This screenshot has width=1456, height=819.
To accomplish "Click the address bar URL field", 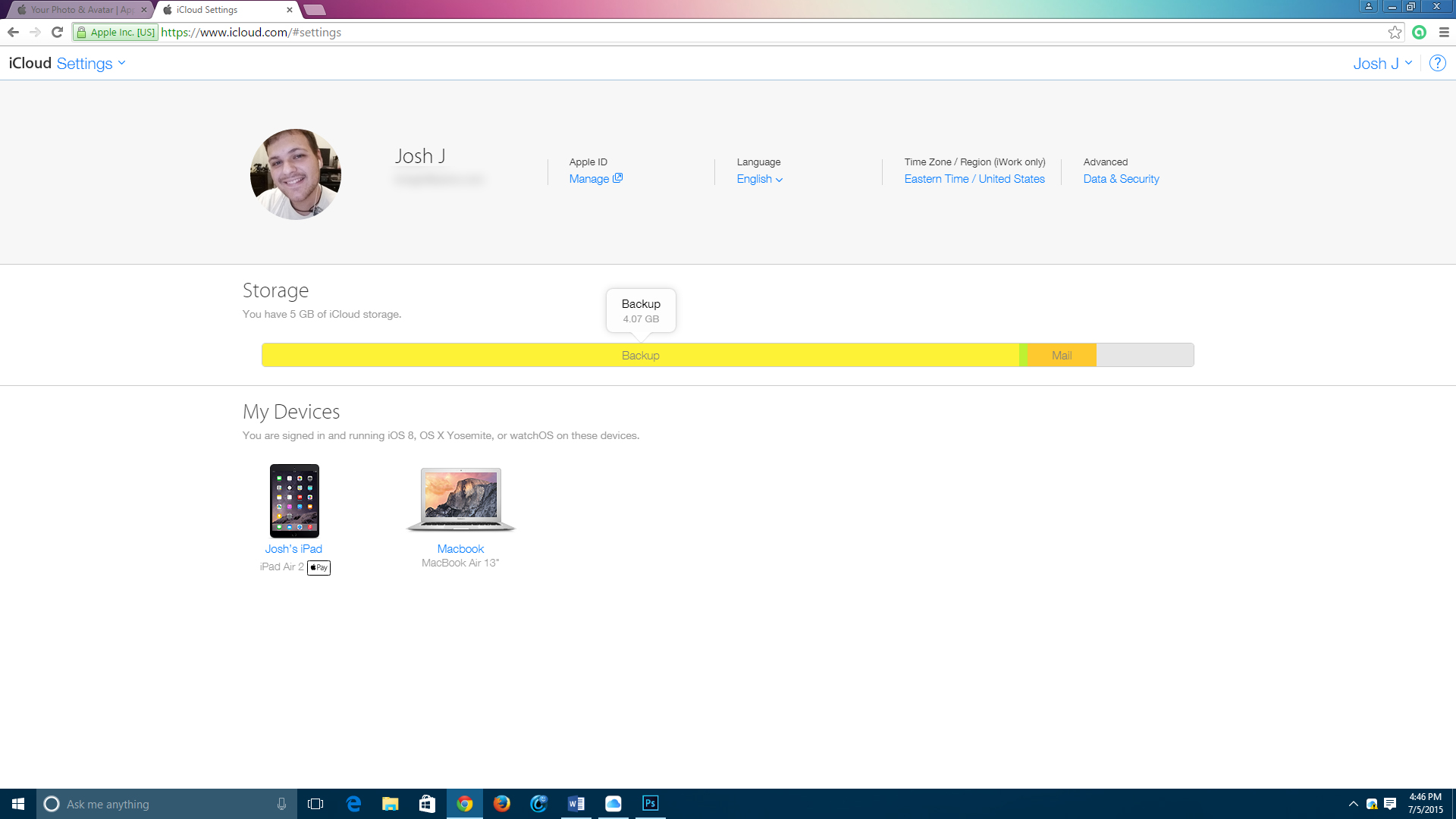I will [773, 32].
